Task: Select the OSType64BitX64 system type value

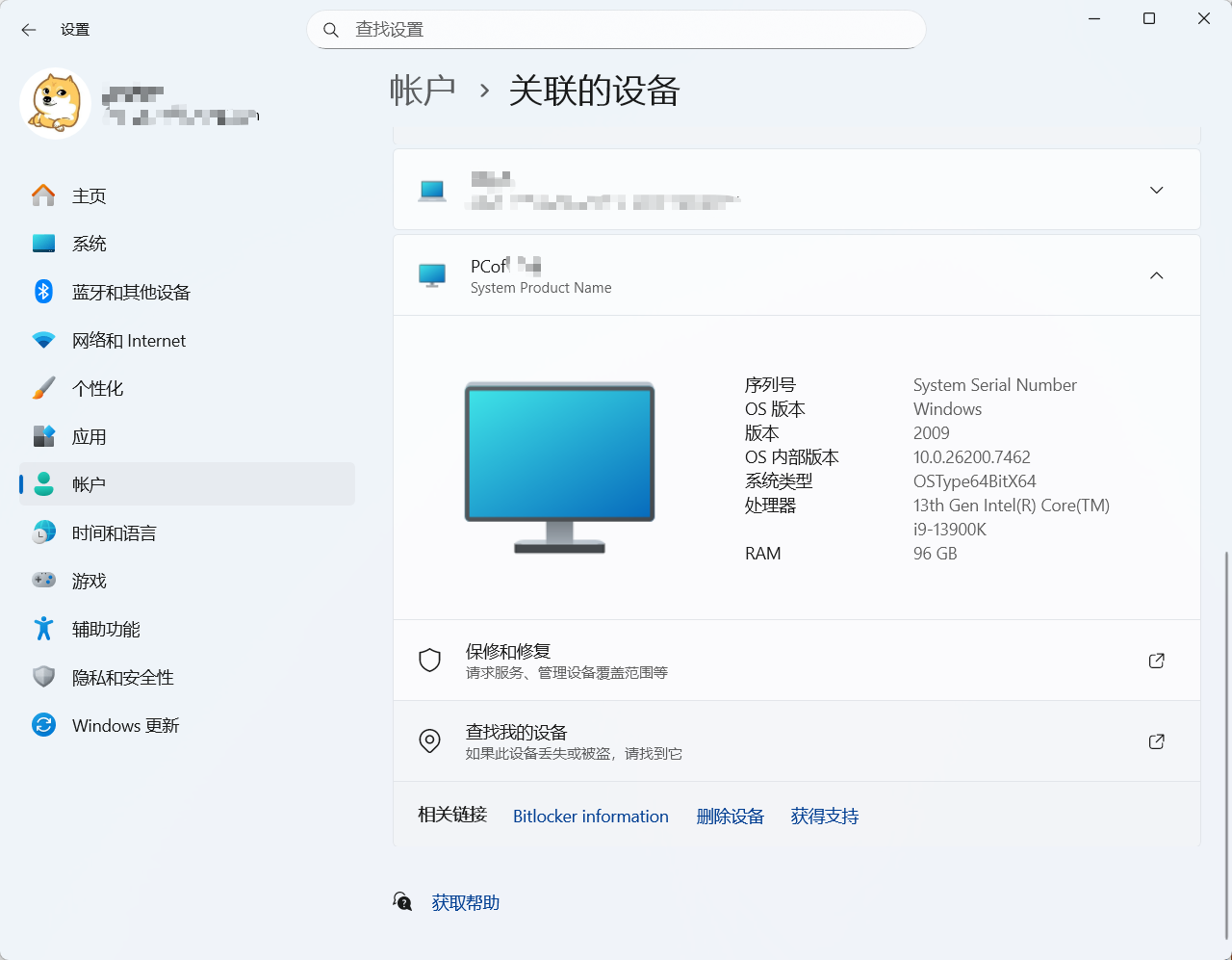Action: tap(975, 481)
